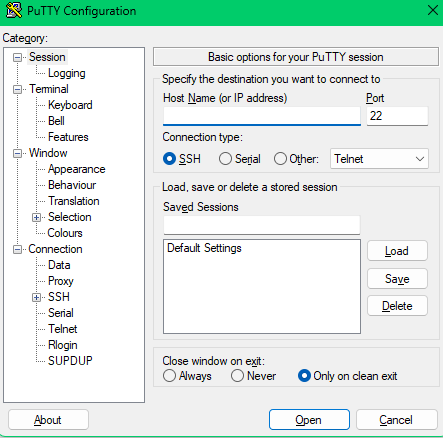
Task: Click the PuTTY icon in title bar
Action: (x=13, y=11)
